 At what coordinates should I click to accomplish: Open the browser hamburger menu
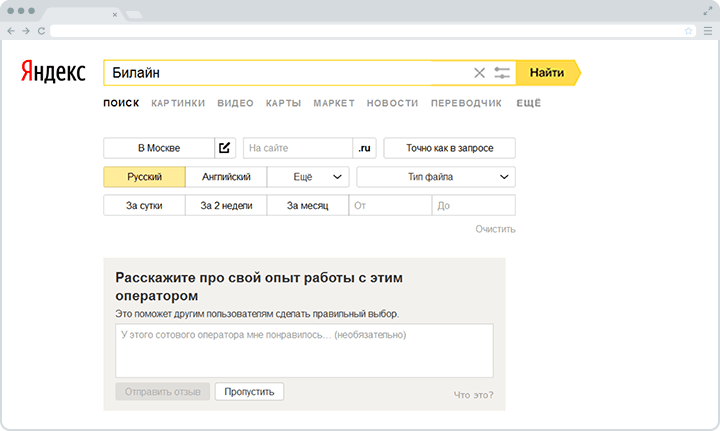[708, 31]
